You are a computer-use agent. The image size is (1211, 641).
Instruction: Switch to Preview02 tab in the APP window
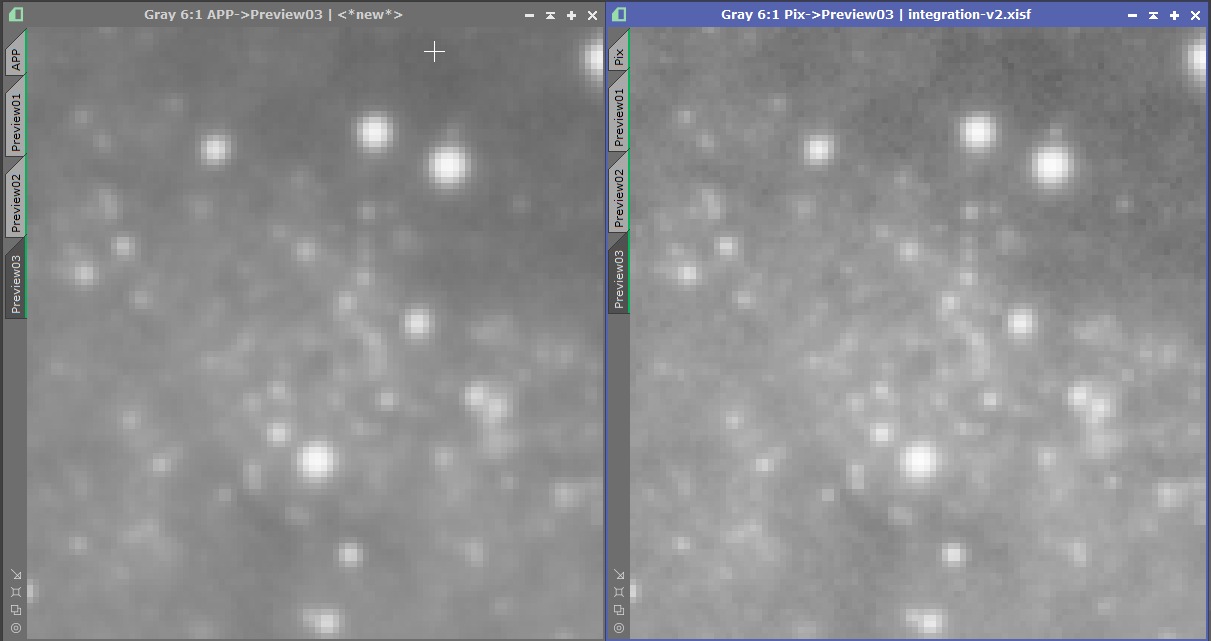[x=15, y=198]
